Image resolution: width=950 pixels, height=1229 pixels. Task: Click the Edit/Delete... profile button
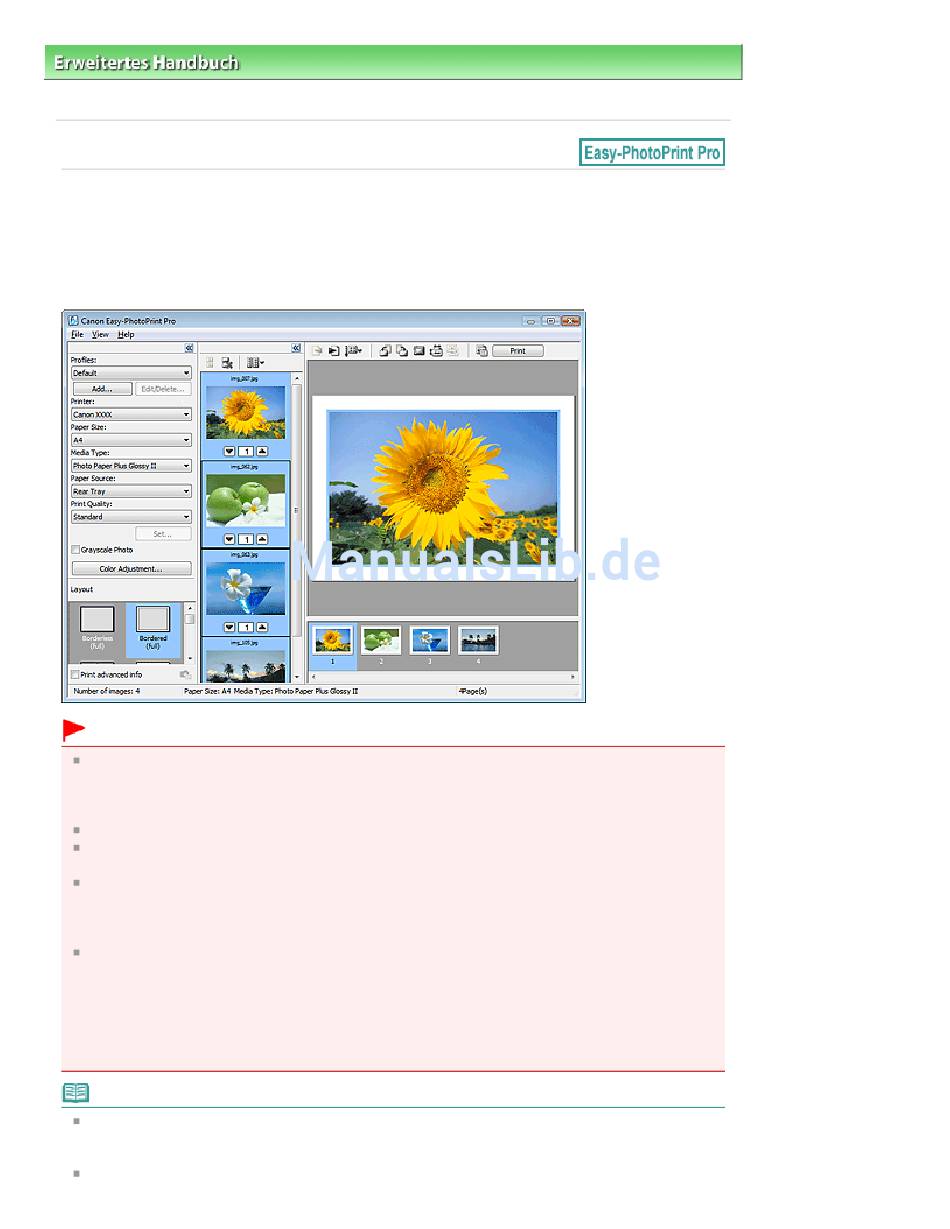coord(163,388)
